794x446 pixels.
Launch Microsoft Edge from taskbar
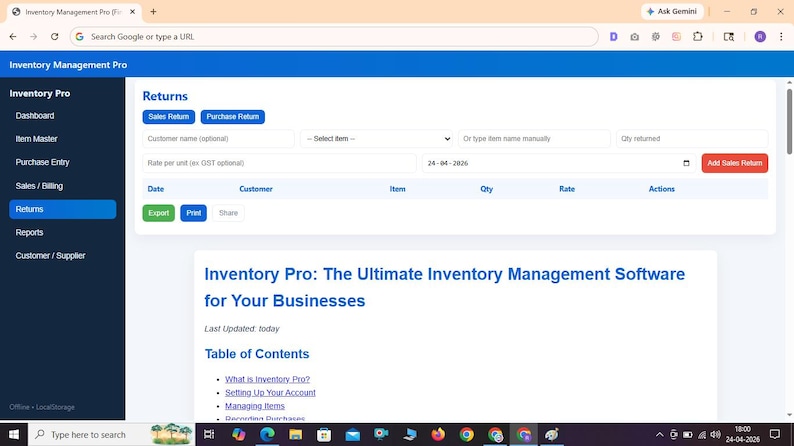267,434
